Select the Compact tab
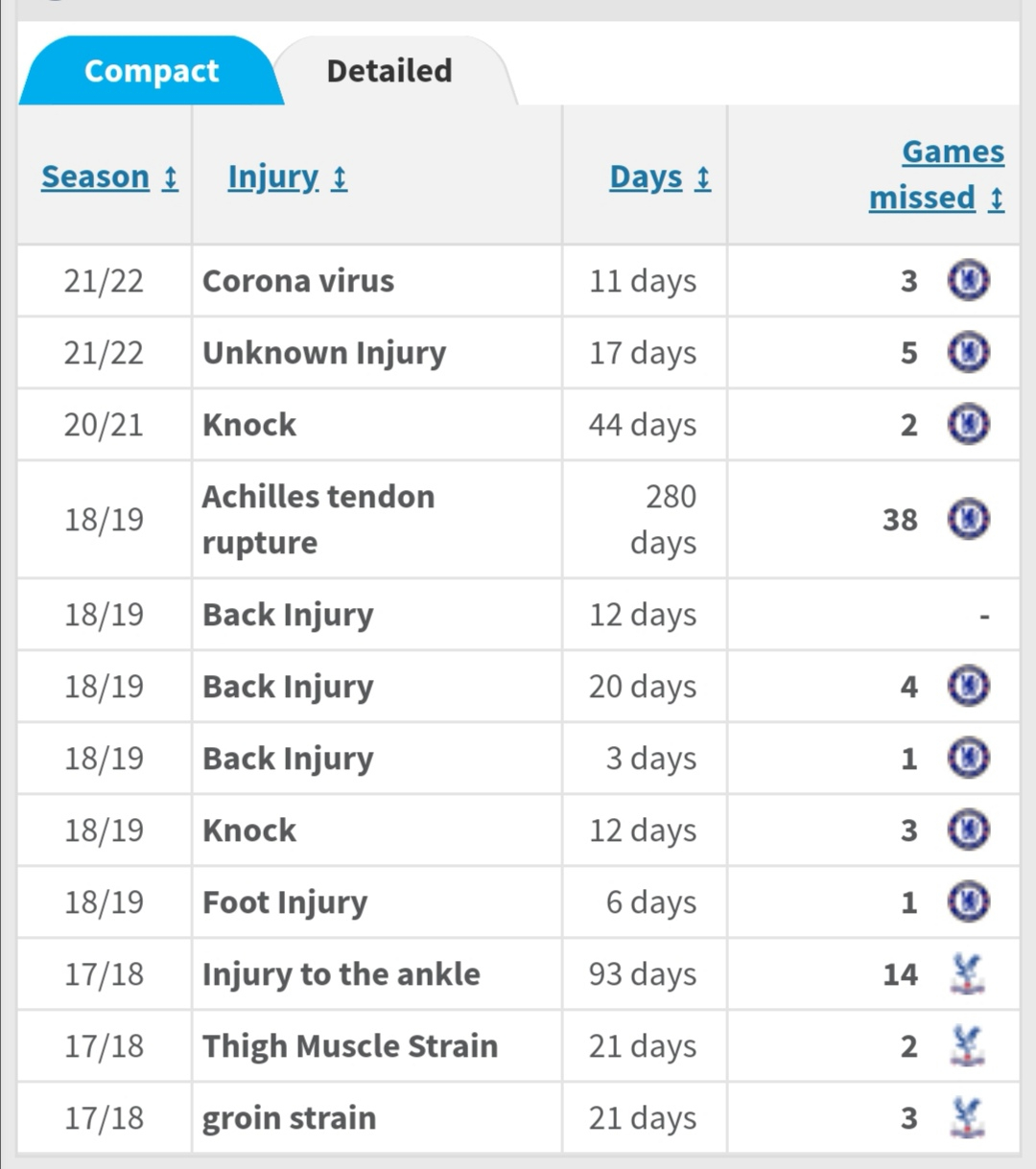This screenshot has width=1036, height=1169. [152, 71]
